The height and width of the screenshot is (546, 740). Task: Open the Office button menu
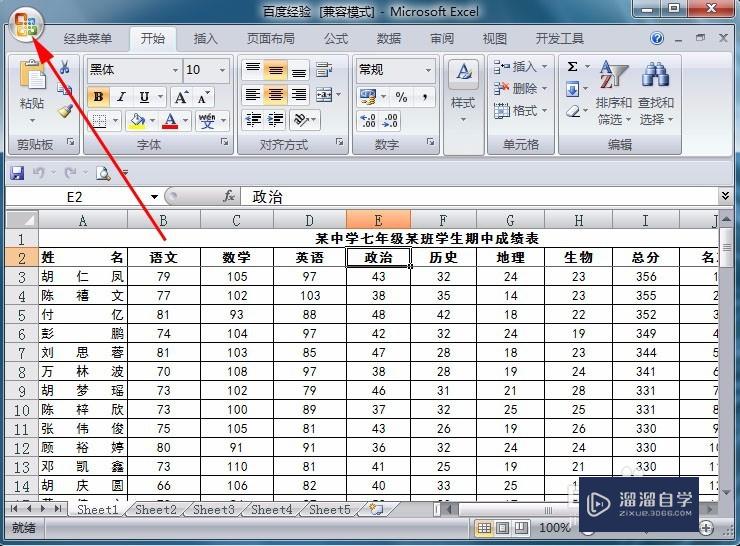(x=26, y=25)
